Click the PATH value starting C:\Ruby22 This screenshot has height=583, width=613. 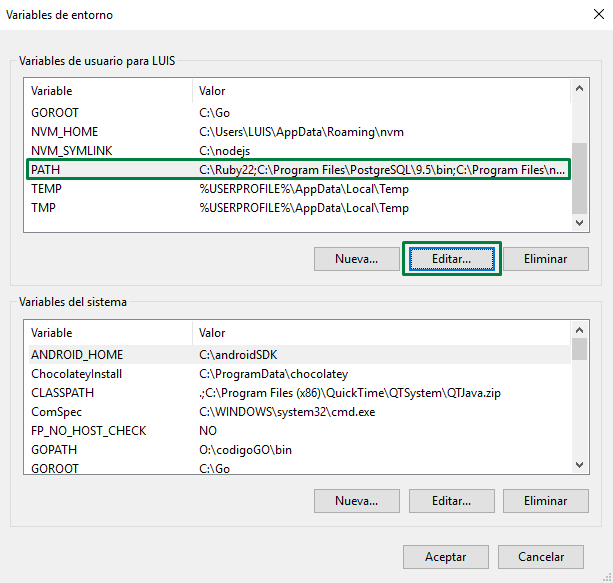pyautogui.click(x=382, y=170)
